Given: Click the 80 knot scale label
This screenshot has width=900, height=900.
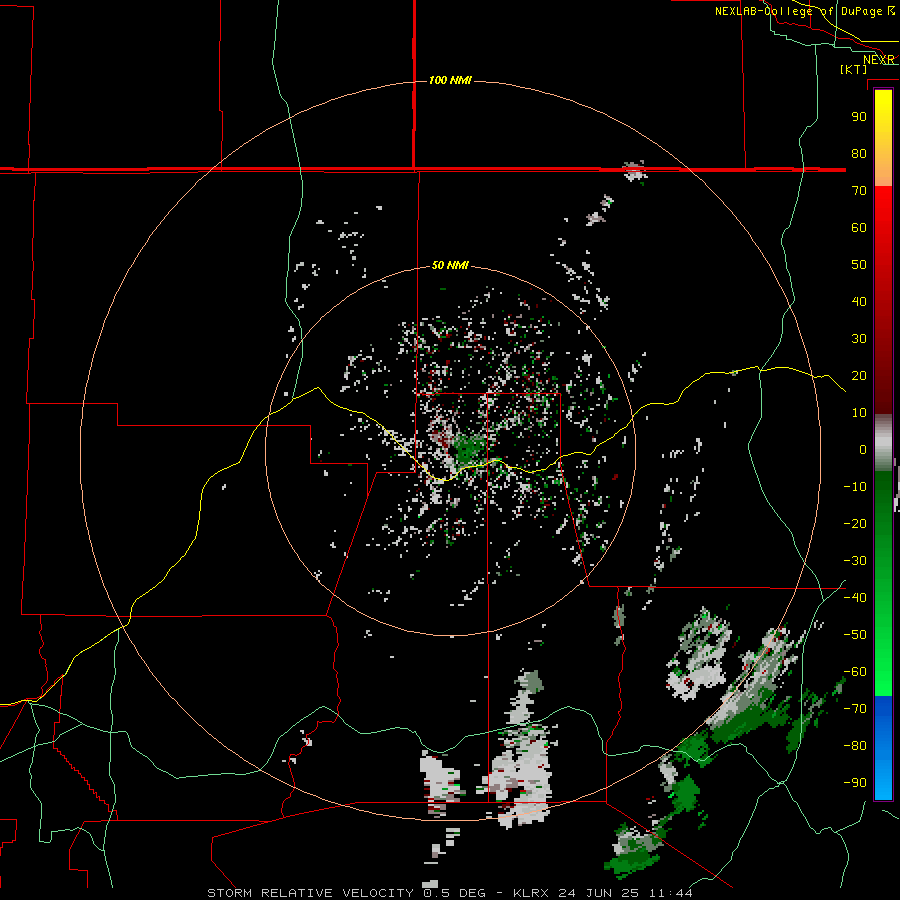Looking at the screenshot, I should pyautogui.click(x=859, y=154).
